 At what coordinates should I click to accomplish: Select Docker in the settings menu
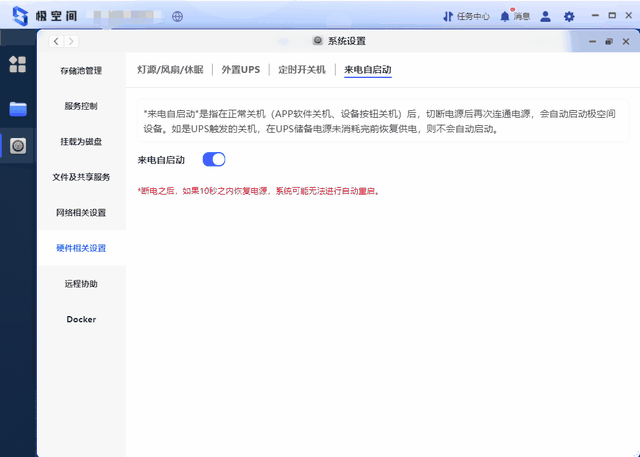pos(81,319)
